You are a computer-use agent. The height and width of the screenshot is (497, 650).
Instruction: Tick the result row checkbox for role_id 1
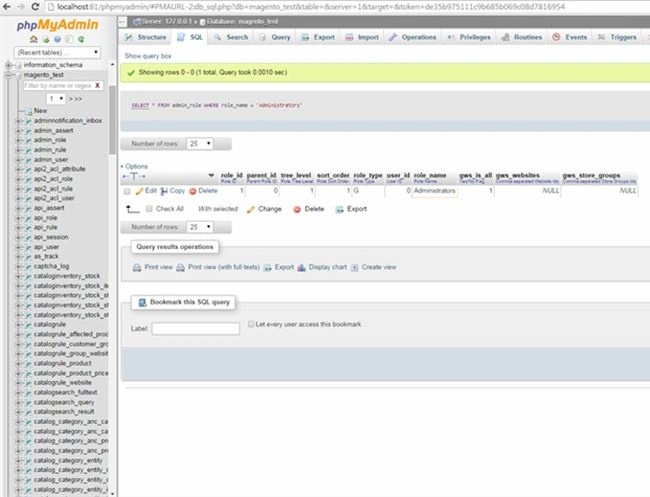pyautogui.click(x=127, y=191)
